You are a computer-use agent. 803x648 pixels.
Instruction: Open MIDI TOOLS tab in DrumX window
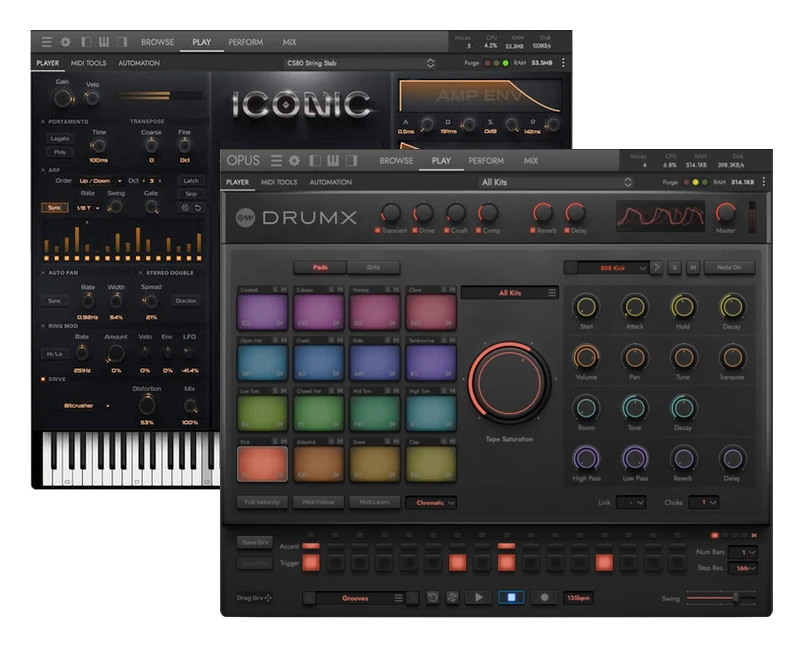tap(279, 182)
